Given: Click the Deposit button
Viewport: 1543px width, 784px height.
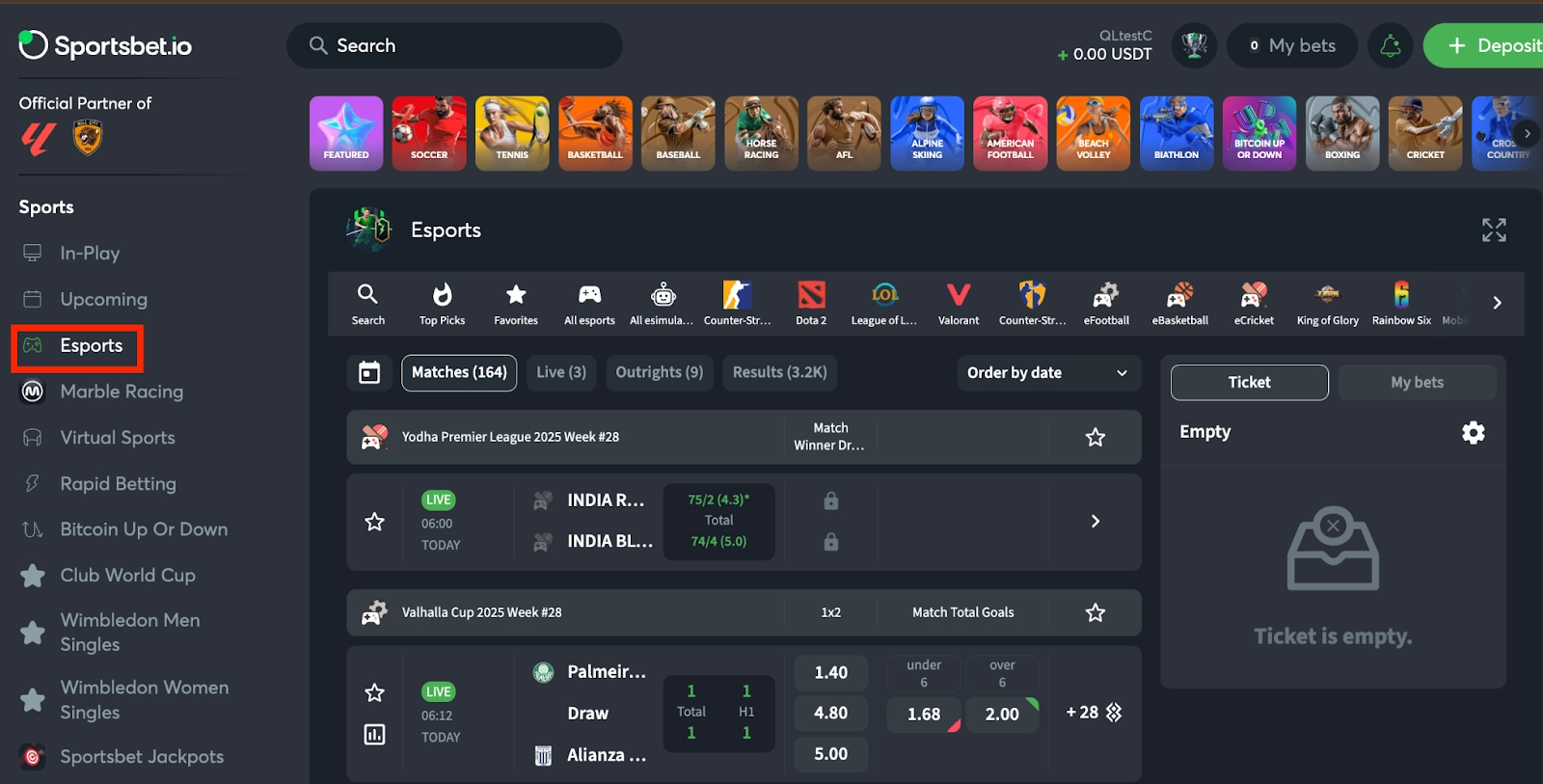Looking at the screenshot, I should pos(1485,45).
